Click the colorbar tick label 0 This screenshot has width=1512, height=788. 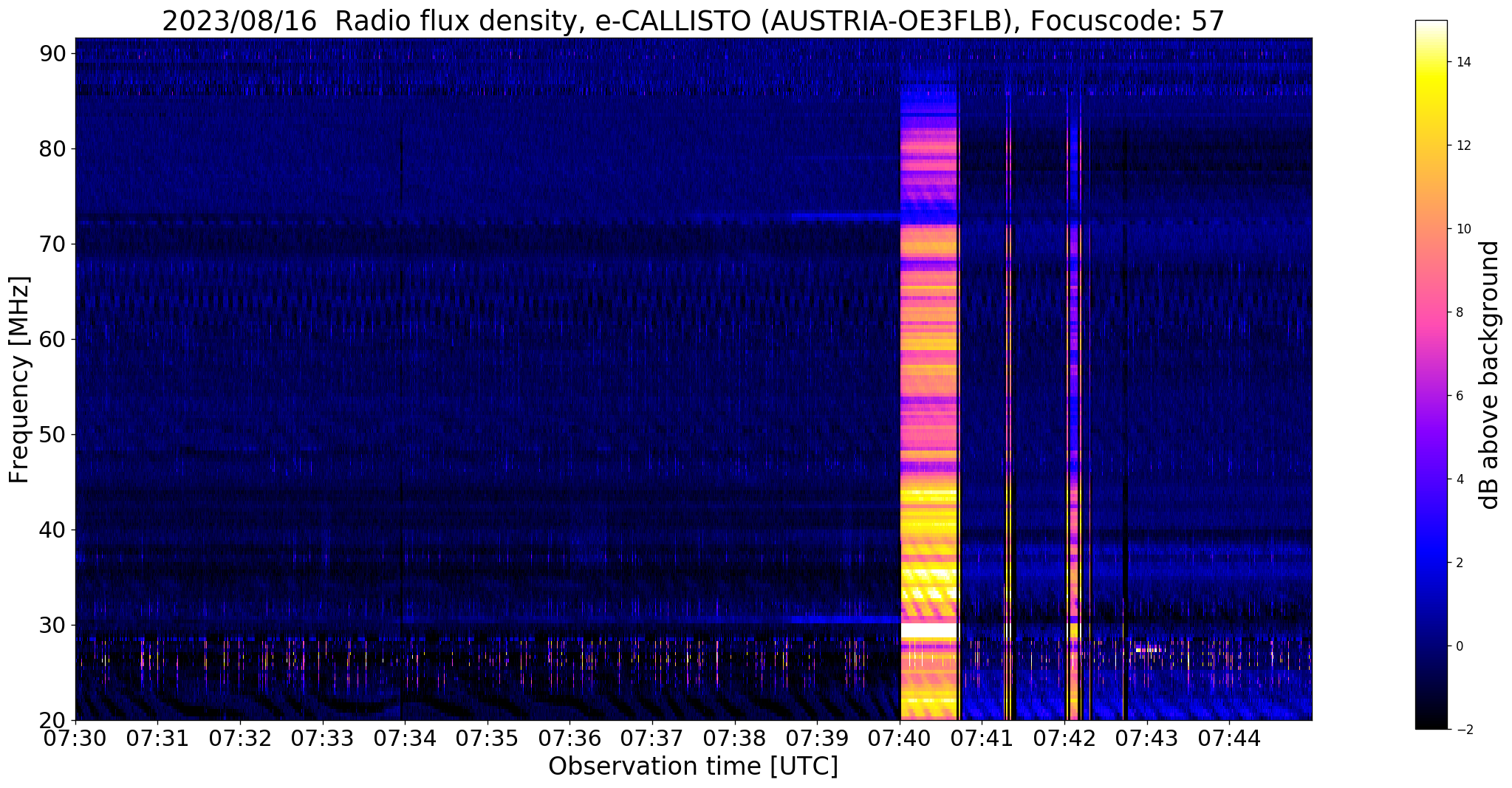coord(1460,646)
